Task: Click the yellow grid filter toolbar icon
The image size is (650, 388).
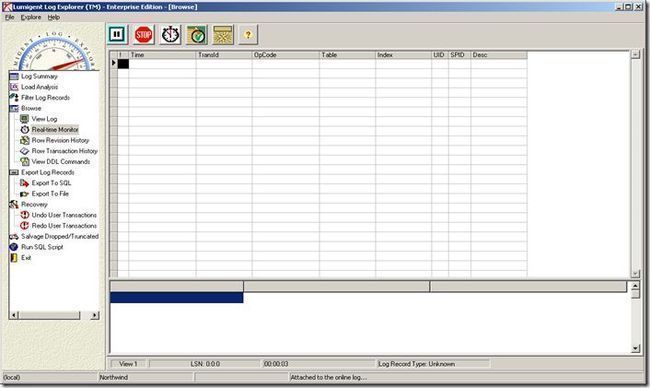Action: 223,35
